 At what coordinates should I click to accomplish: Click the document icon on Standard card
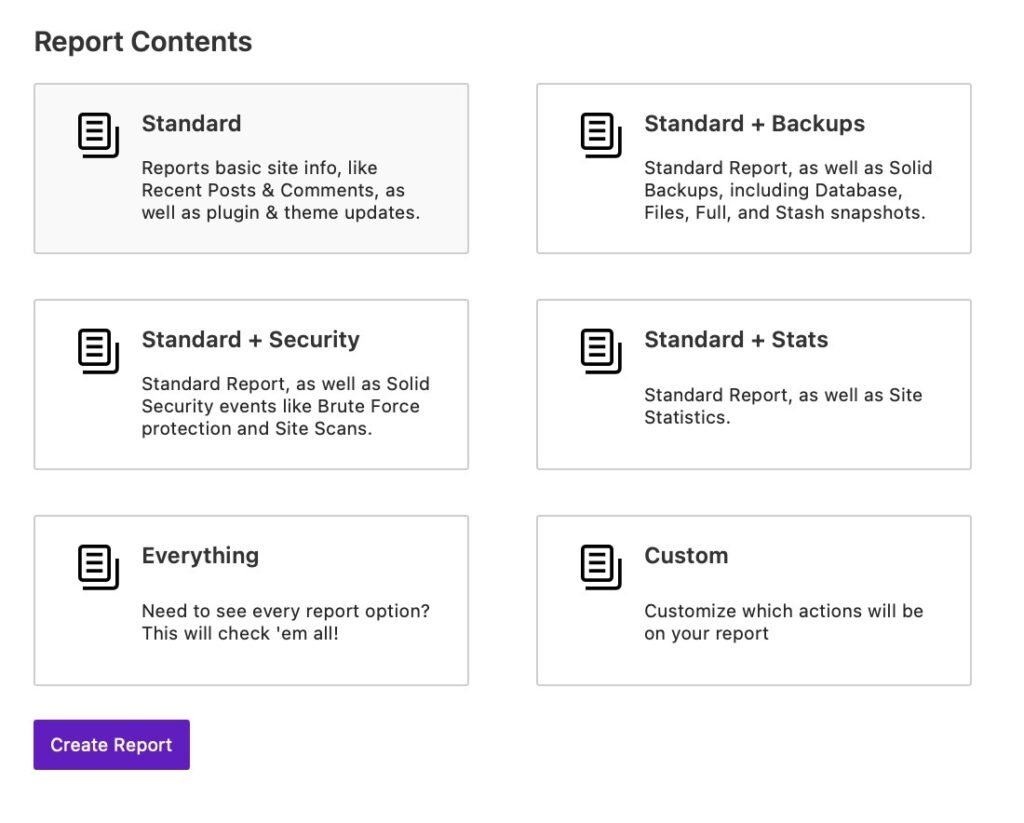pyautogui.click(x=98, y=135)
